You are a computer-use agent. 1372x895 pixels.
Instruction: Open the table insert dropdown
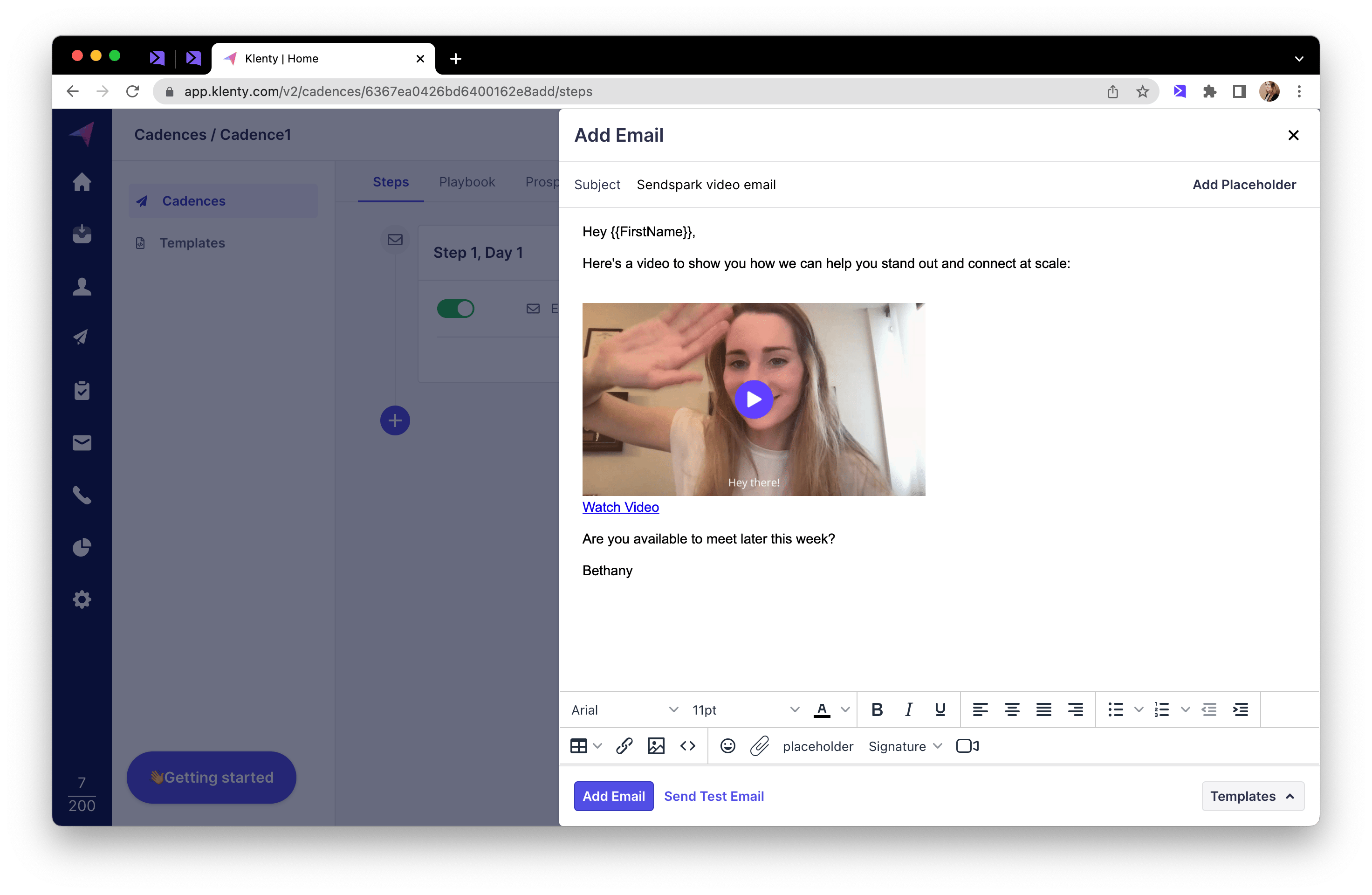[x=586, y=746]
